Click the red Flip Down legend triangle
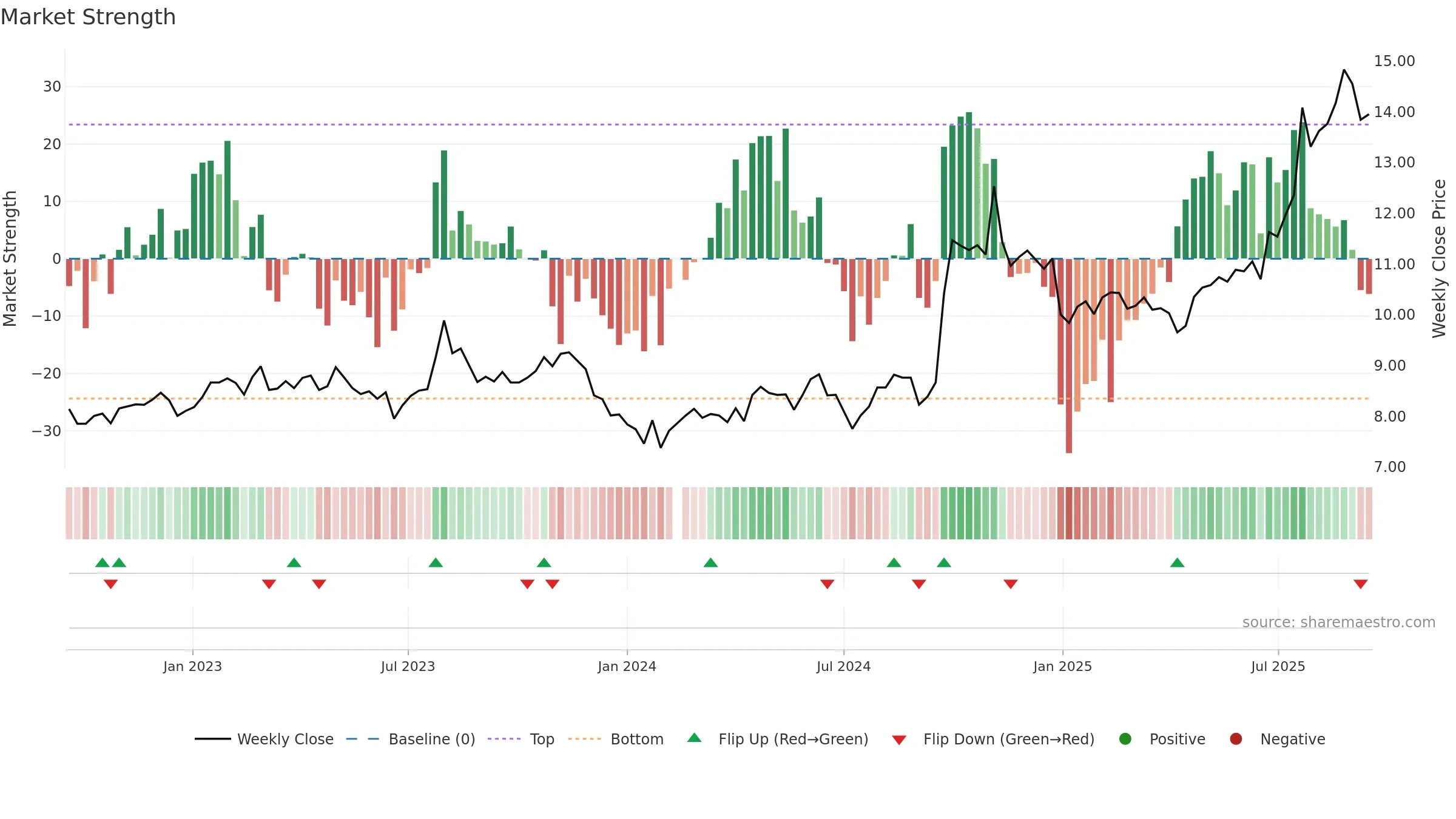This screenshot has width=1456, height=819. pyautogui.click(x=899, y=740)
